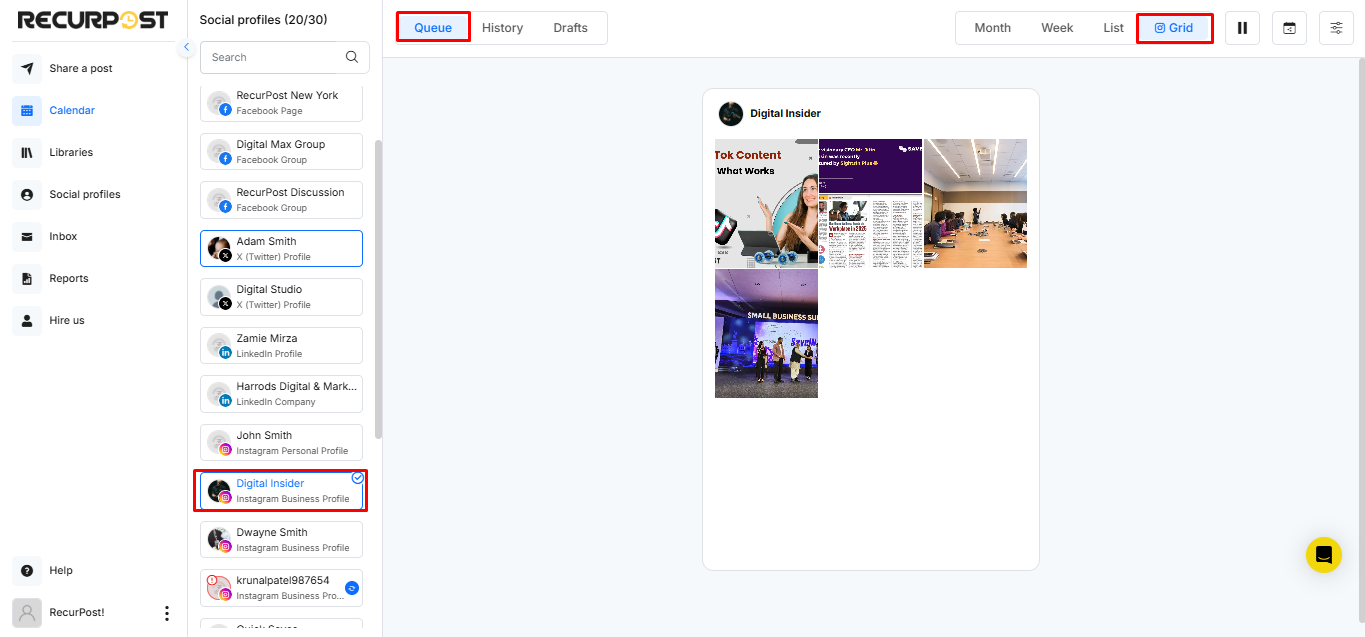Viewport: 1365px width, 637px height.
Task: Open Social profiles in the left navigation
Action: pos(85,195)
